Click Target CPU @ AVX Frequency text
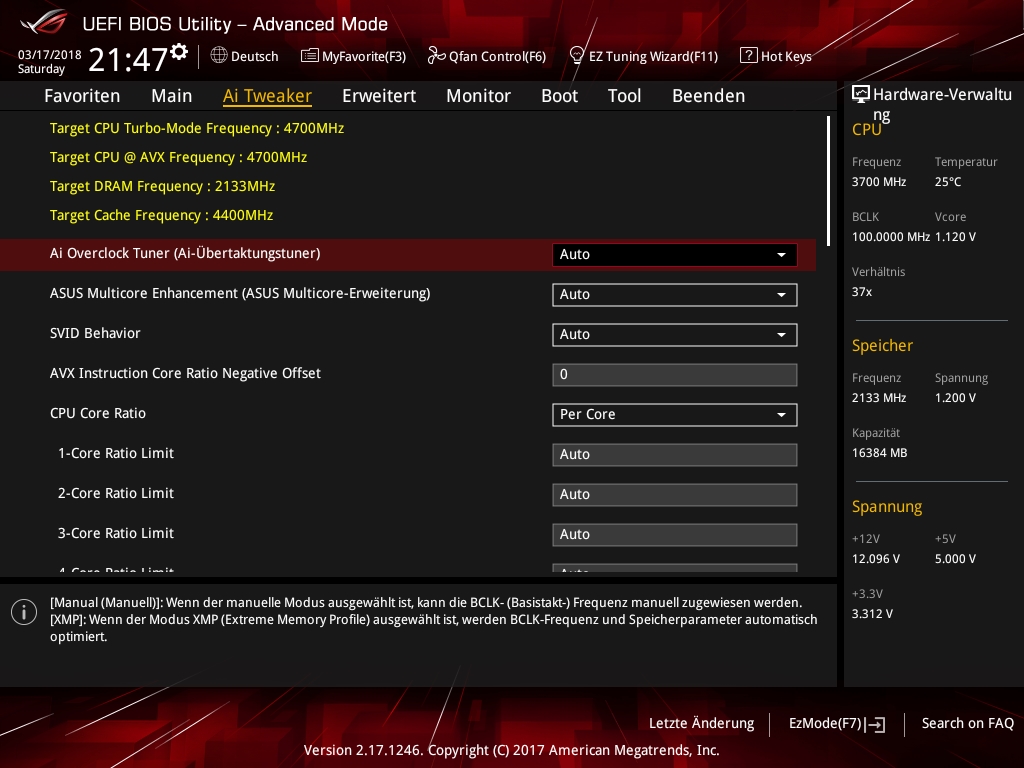The image size is (1024, 768). coord(178,157)
